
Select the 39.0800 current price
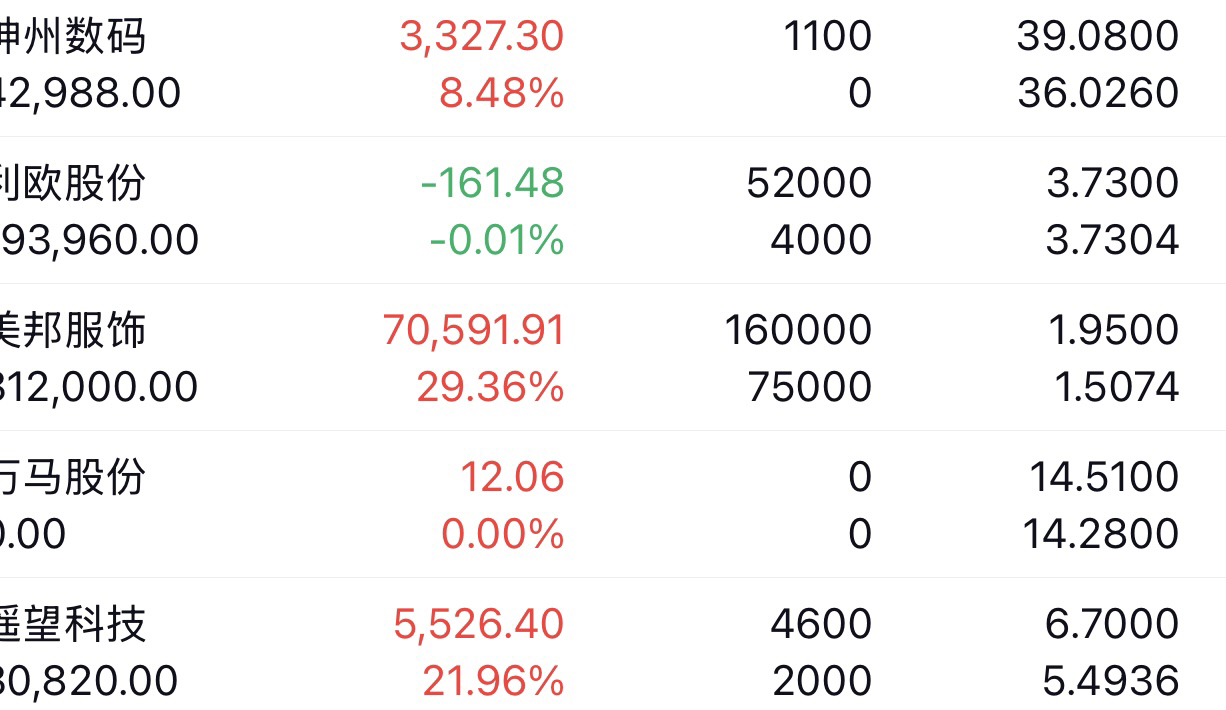coord(1098,37)
